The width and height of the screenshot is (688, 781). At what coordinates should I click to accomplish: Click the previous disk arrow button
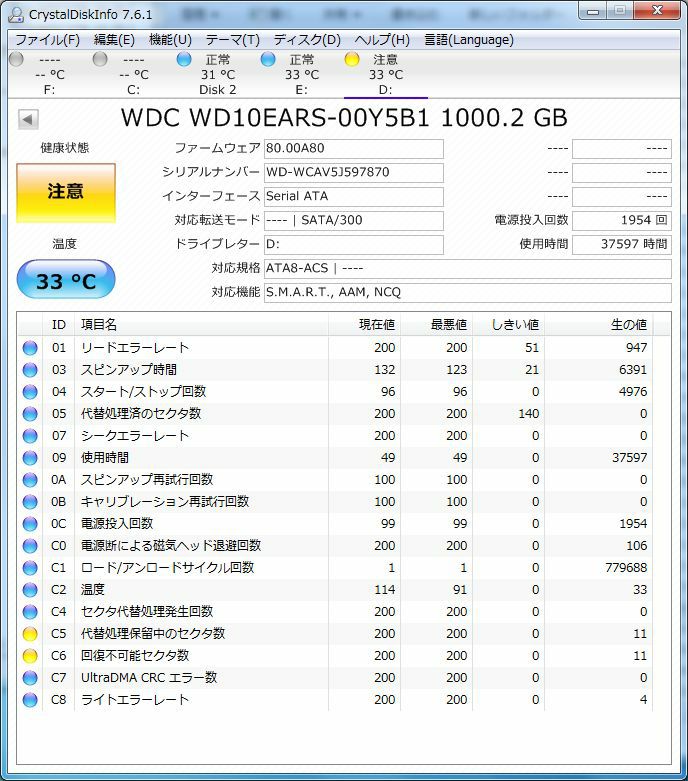(28, 119)
